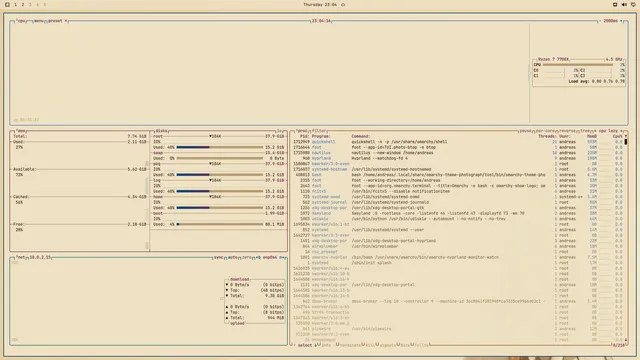This screenshot has width=640, height=360.
Task: Select next sort column right of cpu lazy
Action: pos(621,131)
